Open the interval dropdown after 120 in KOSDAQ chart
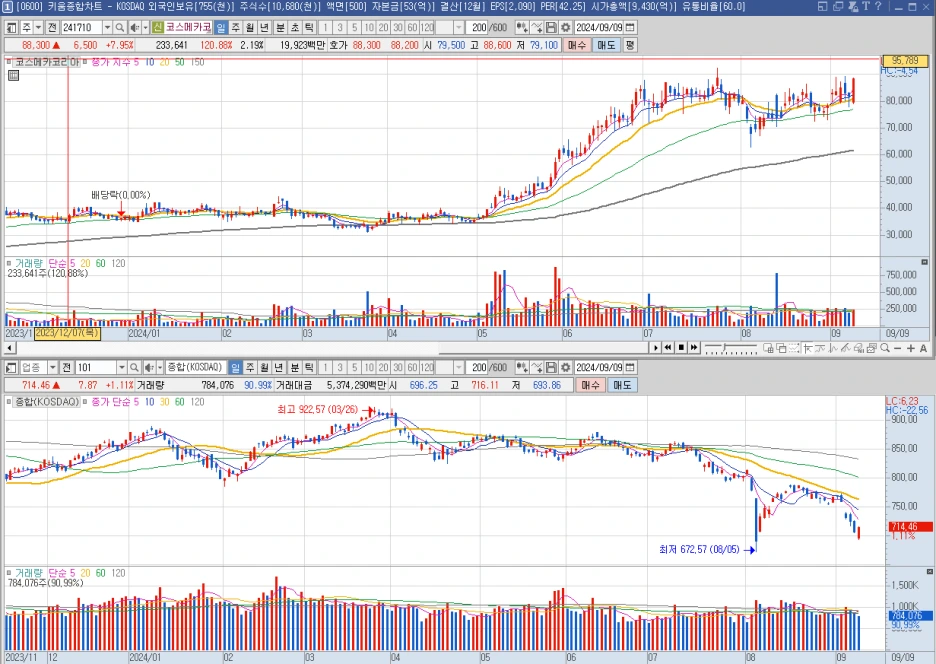The width and height of the screenshot is (936, 664). pyautogui.click(x=458, y=367)
